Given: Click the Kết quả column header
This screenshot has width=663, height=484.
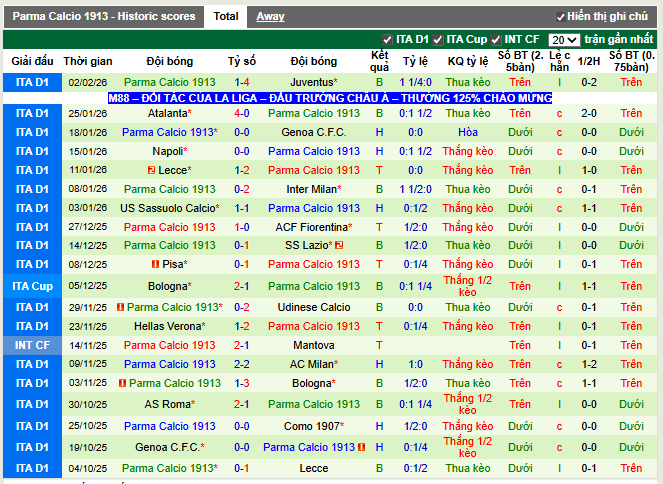Looking at the screenshot, I should 379,61.
